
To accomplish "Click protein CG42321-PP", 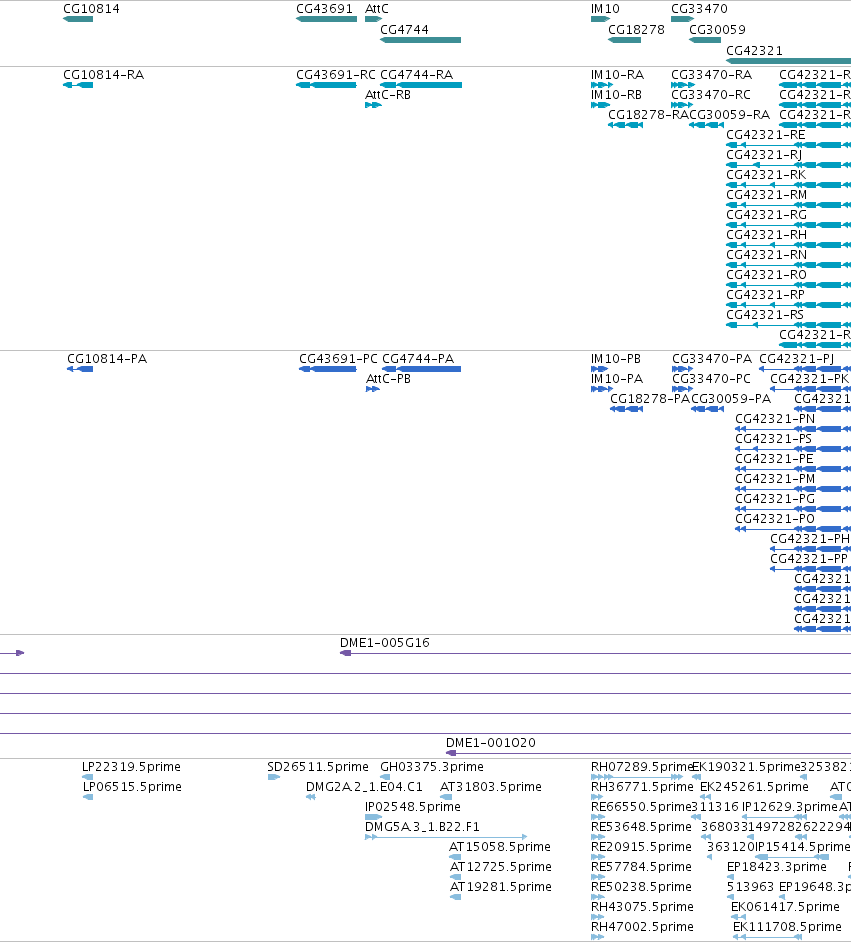I will [810, 569].
